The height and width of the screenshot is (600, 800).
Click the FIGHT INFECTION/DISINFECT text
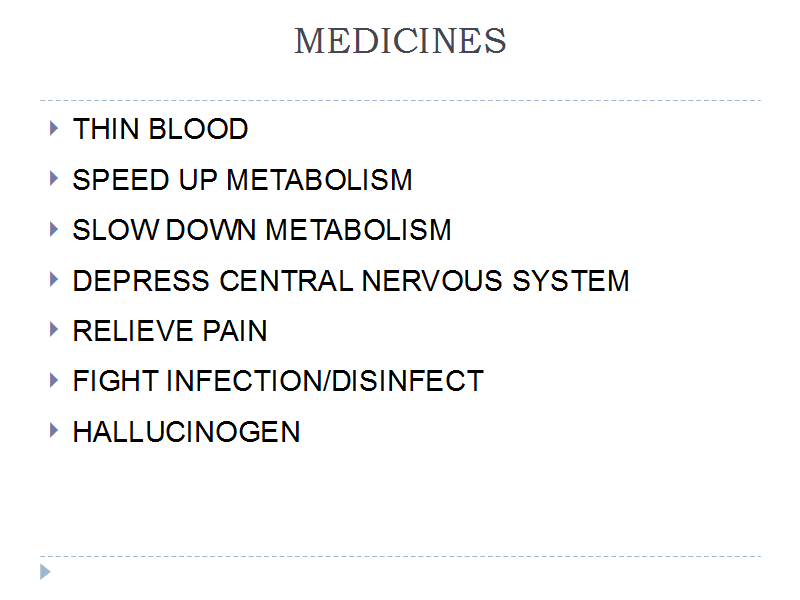pos(278,381)
